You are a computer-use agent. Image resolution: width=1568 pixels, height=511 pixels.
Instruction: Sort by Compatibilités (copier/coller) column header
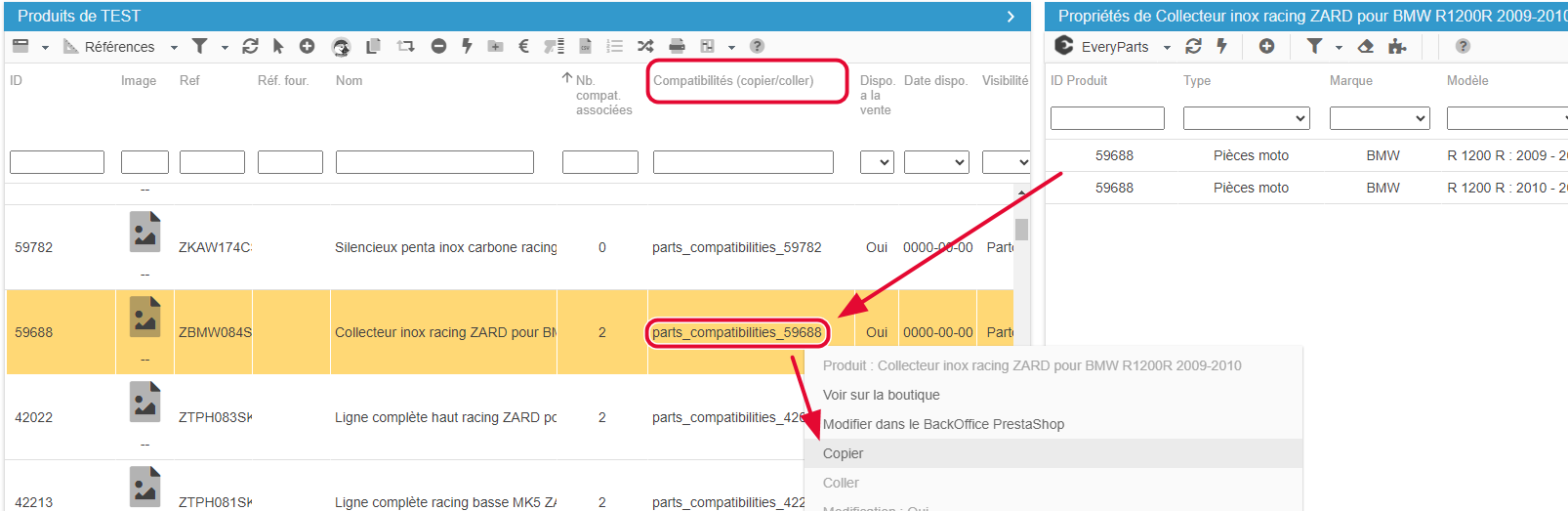coord(733,81)
